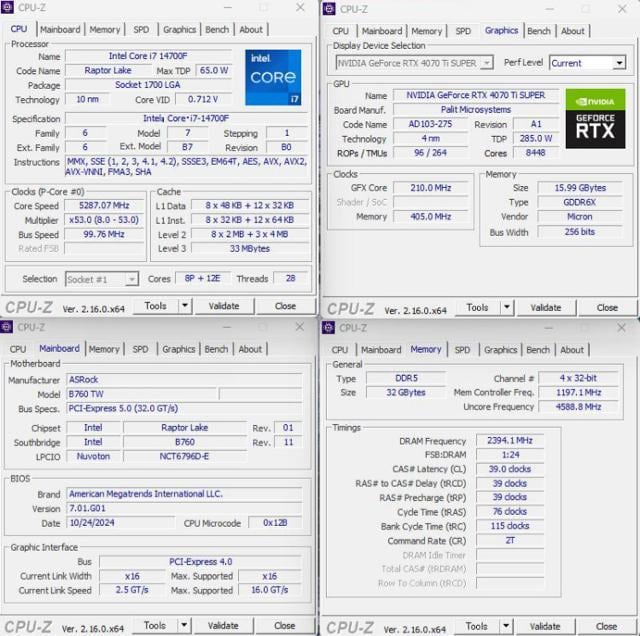Click Tools button in the Graphics window
This screenshot has width=640, height=636.
click(x=478, y=307)
